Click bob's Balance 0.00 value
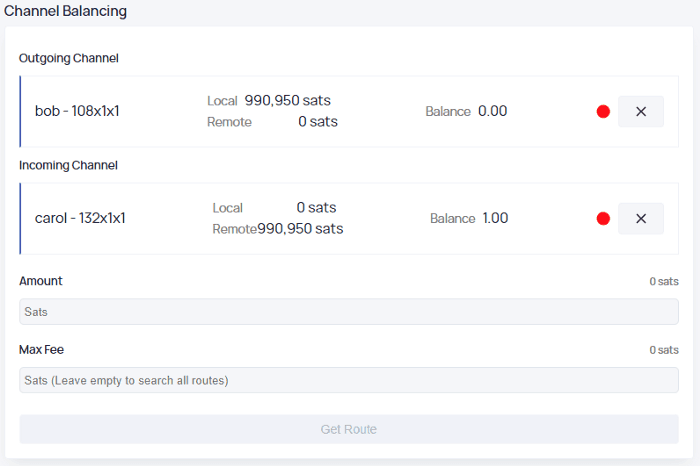700x466 pixels. 492,111
